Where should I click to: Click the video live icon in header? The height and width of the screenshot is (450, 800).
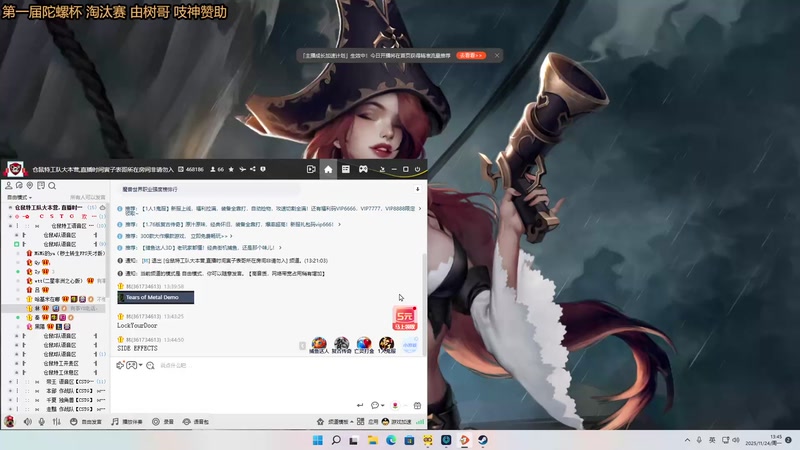311,169
